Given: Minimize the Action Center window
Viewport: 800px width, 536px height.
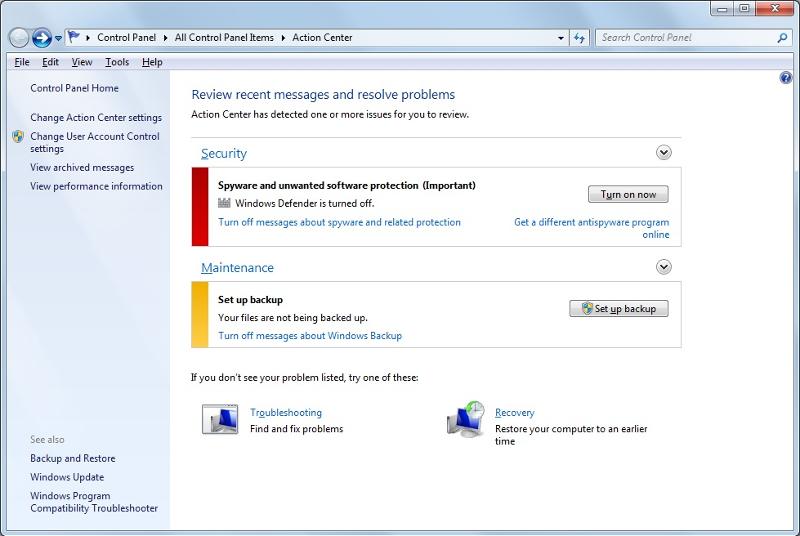Looking at the screenshot, I should (722, 9).
